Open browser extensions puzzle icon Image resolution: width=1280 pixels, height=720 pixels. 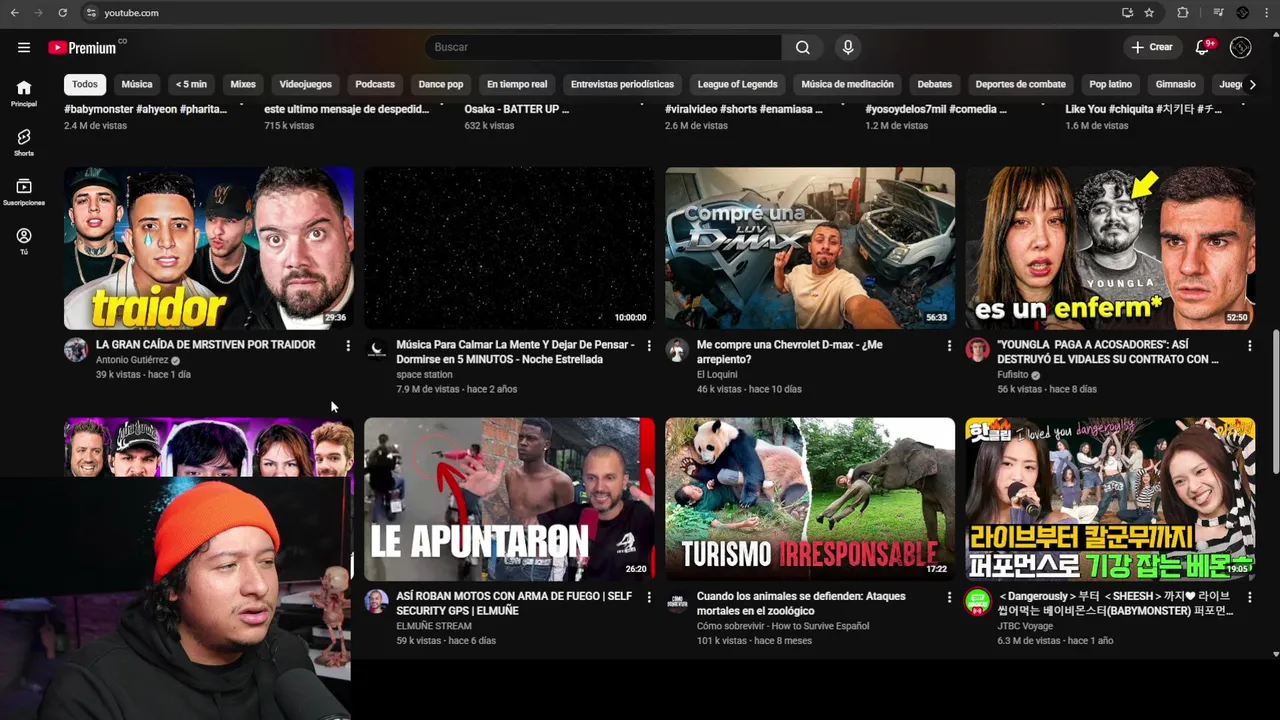1183,13
